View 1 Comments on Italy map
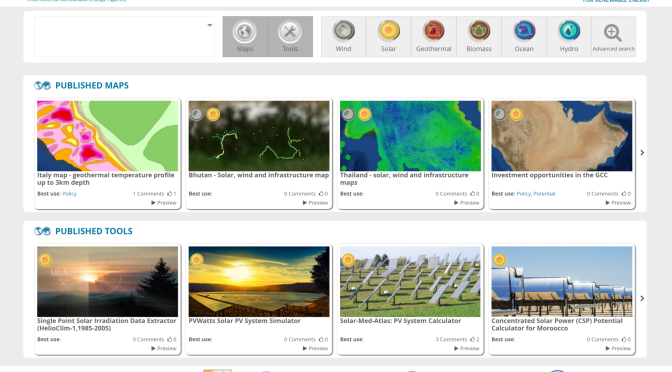The width and height of the screenshot is (672, 372). (x=148, y=194)
